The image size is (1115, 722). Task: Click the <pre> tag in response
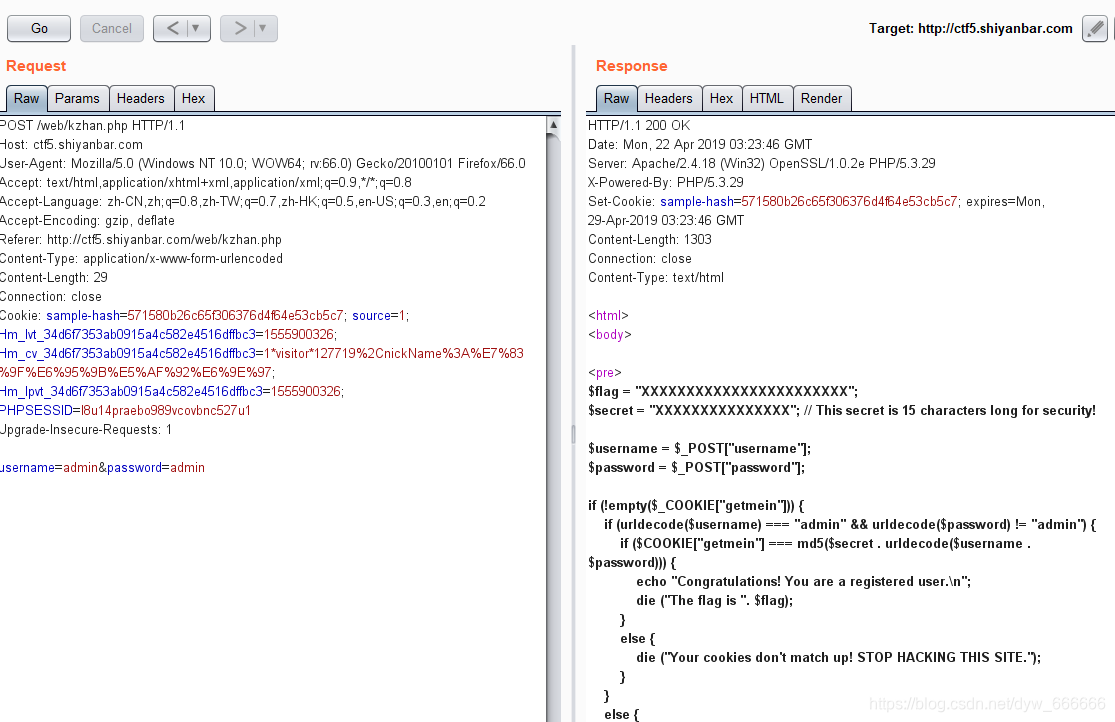(604, 372)
